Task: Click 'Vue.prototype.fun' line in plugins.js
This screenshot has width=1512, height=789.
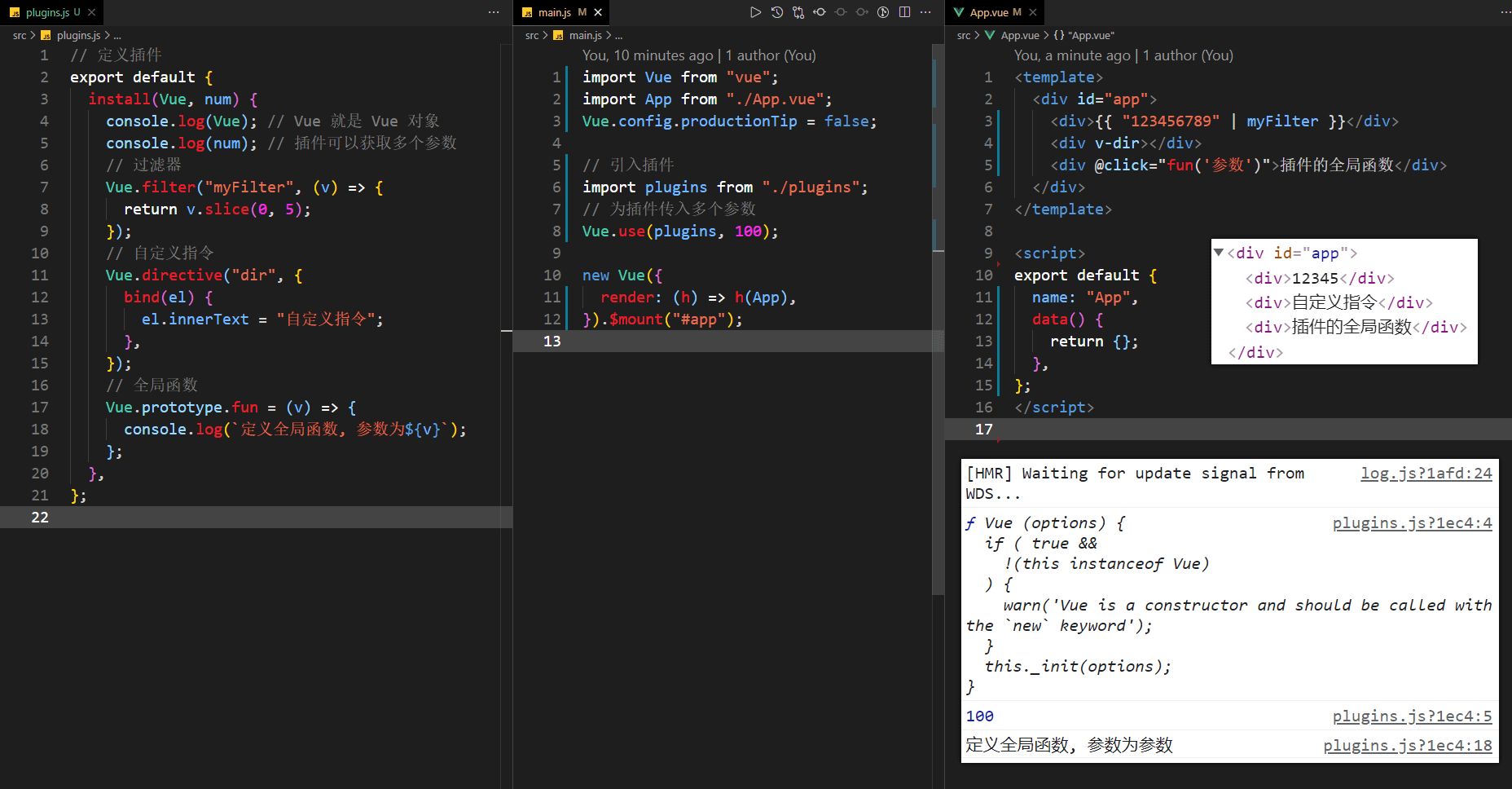Action: coord(231,407)
